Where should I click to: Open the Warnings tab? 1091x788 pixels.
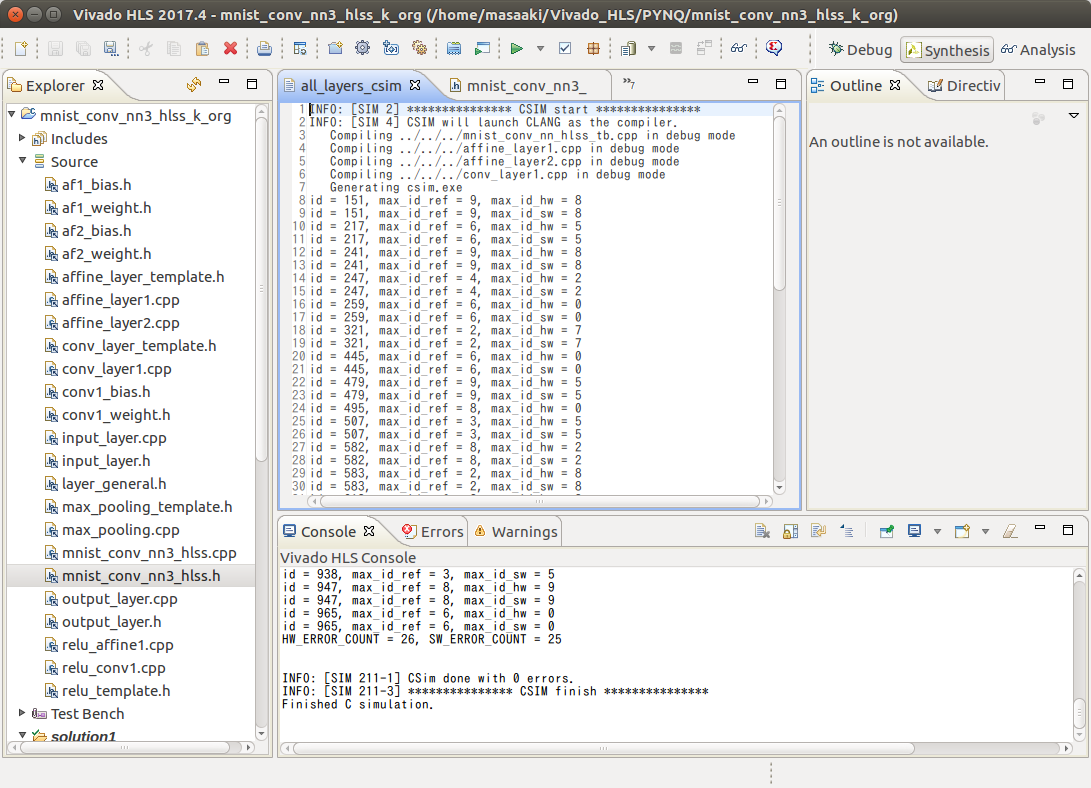[516, 531]
